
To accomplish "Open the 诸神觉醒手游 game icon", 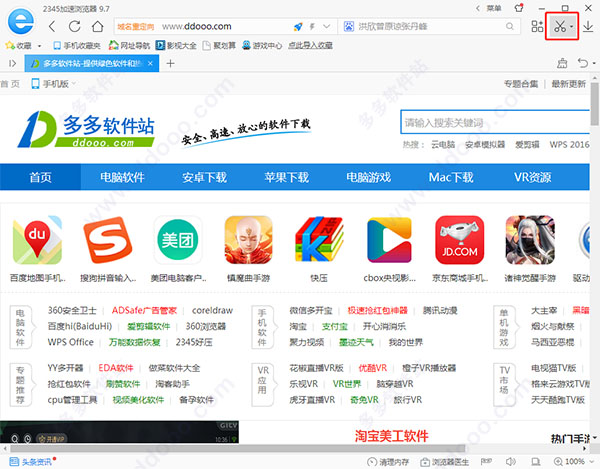I will [530, 240].
